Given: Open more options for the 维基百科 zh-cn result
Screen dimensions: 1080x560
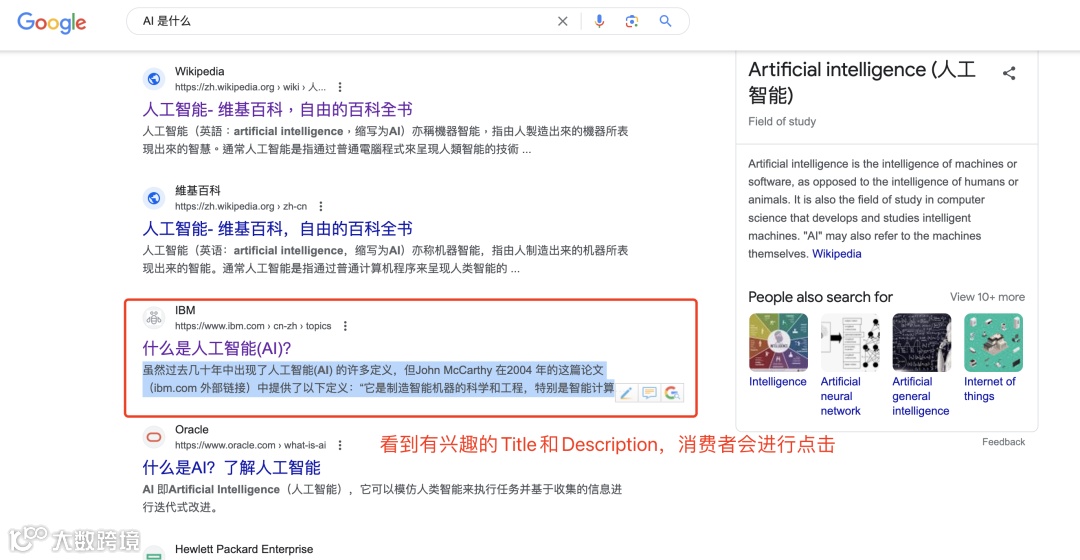Looking at the screenshot, I should click(321, 206).
